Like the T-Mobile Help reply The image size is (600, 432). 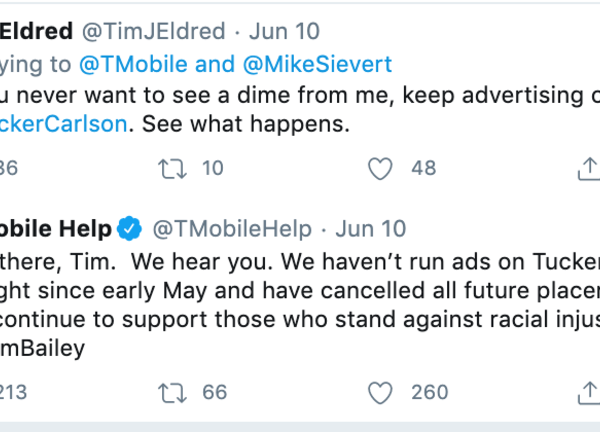coord(380,391)
